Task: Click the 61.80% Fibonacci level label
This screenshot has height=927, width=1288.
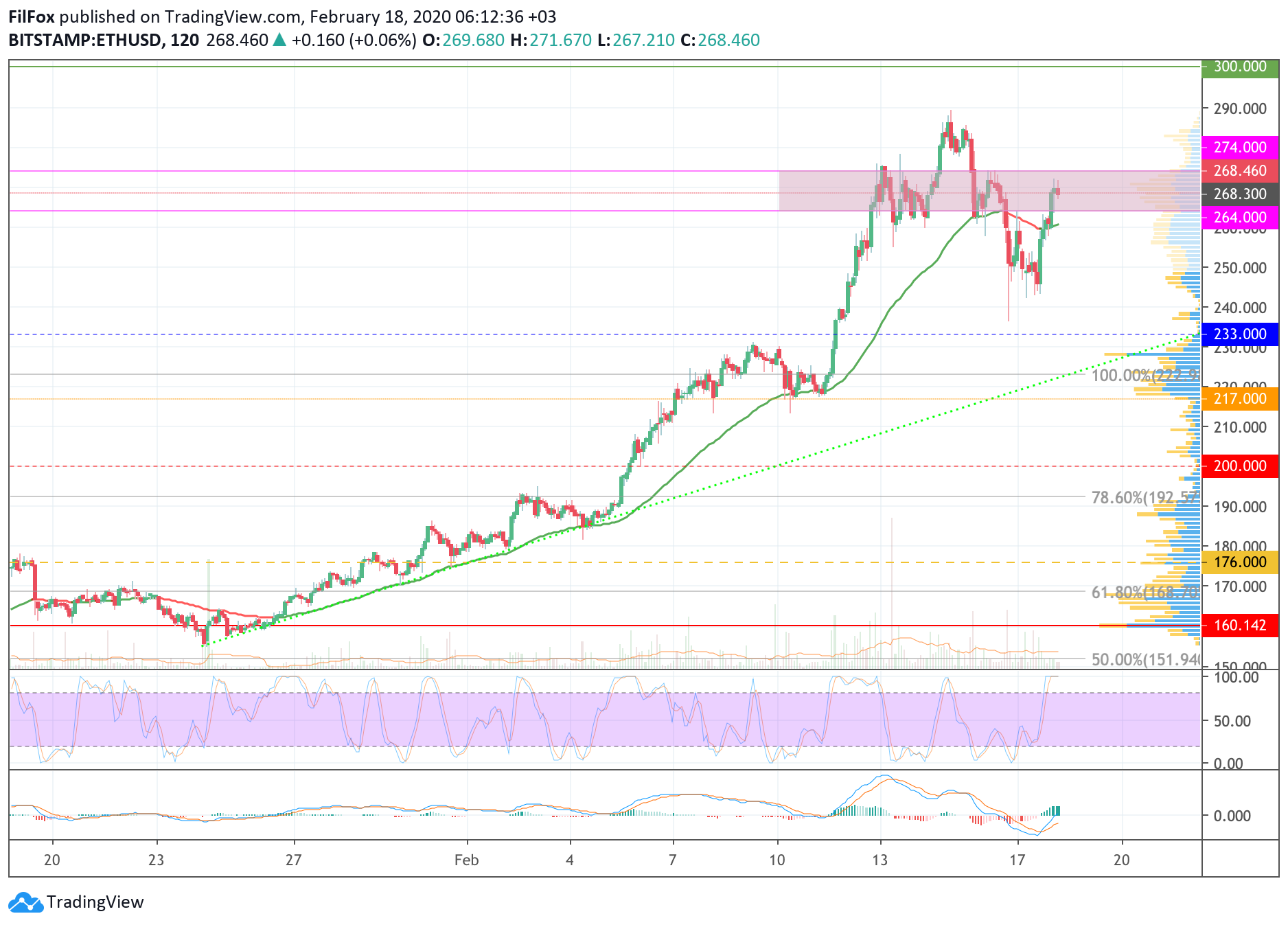Action: pos(1145,592)
